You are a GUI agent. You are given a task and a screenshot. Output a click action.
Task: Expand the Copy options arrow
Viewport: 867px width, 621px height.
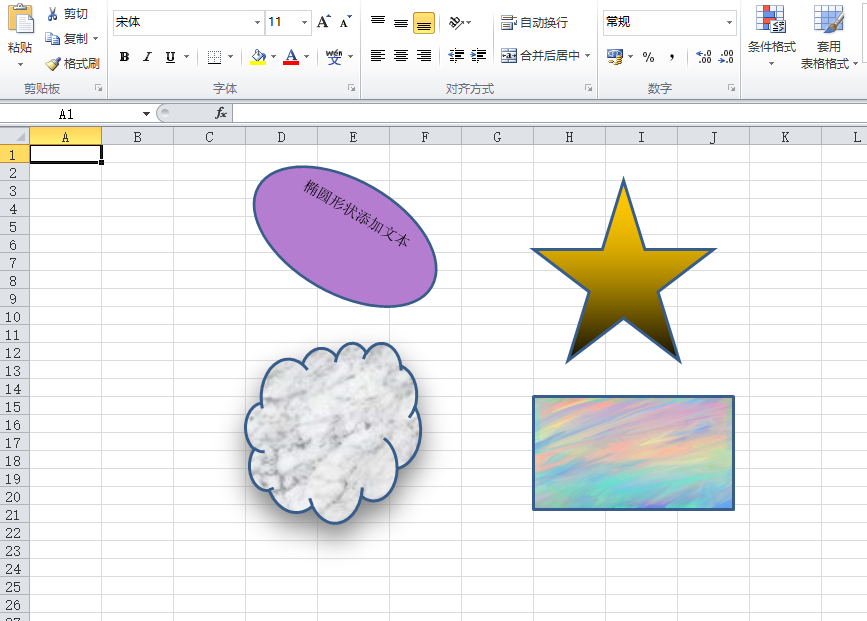[x=96, y=38]
